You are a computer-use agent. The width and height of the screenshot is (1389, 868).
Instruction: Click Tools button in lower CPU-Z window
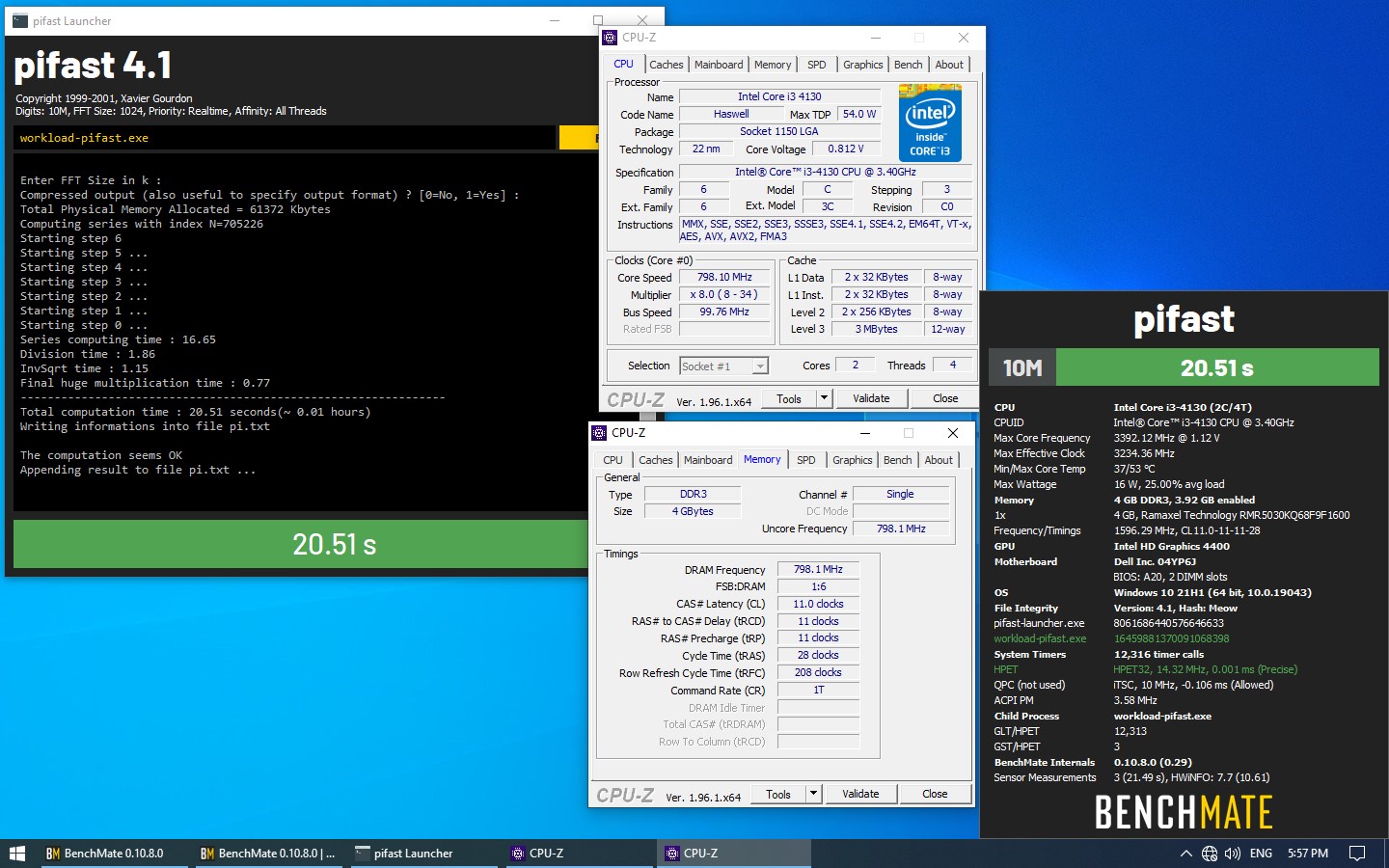click(778, 794)
